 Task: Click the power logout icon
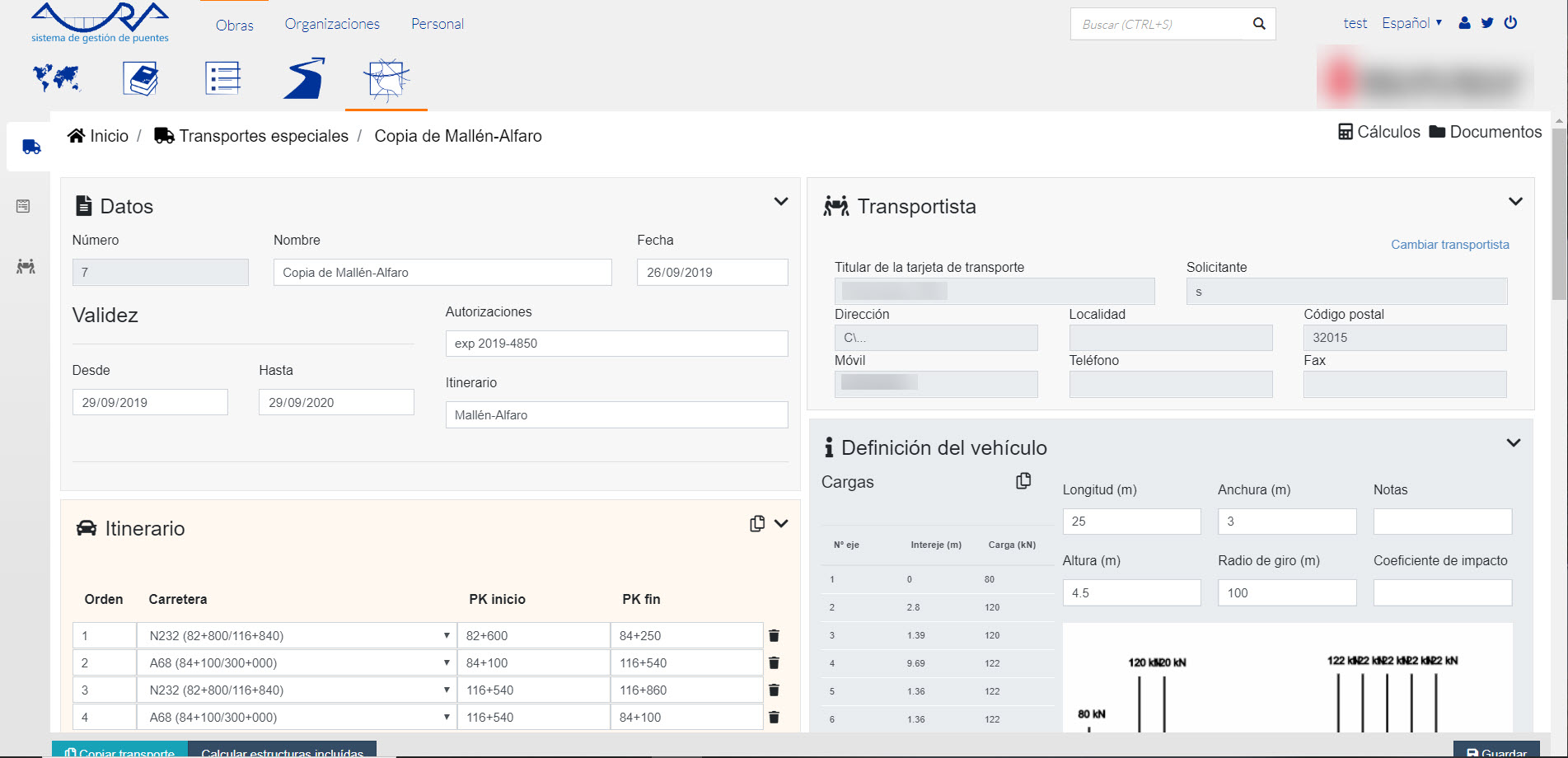[x=1510, y=23]
